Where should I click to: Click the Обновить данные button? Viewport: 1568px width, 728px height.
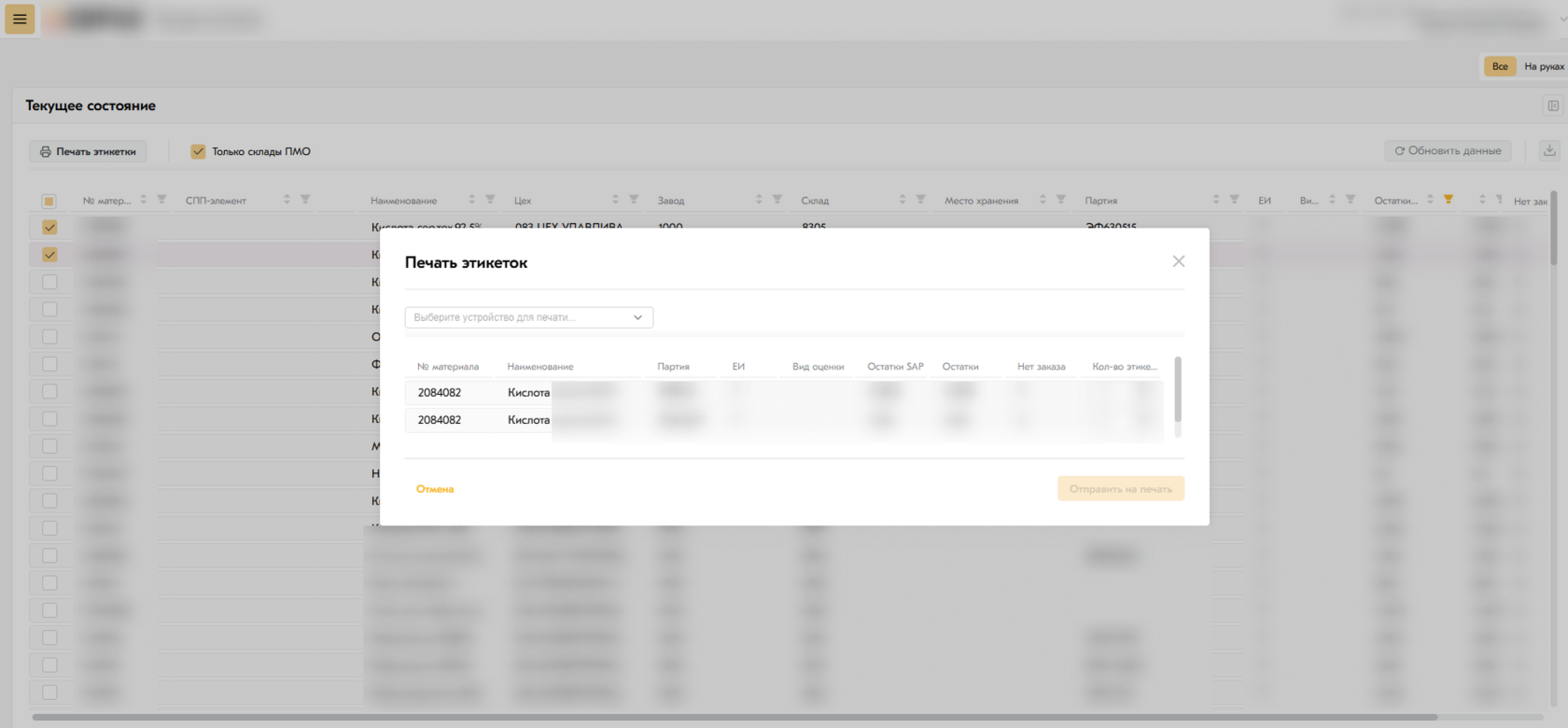pyautogui.click(x=1448, y=150)
